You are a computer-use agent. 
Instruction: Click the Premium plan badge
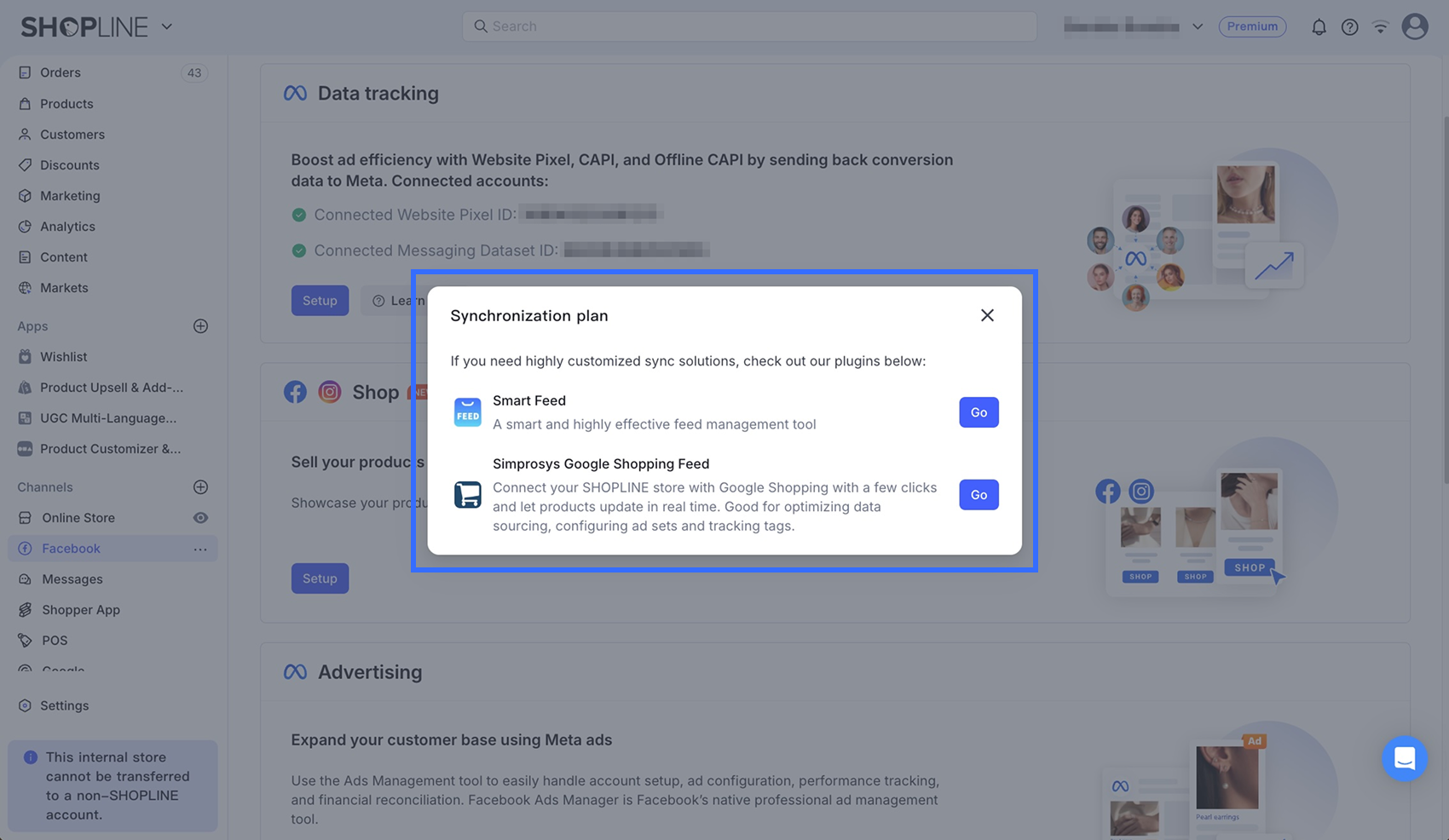click(1252, 26)
